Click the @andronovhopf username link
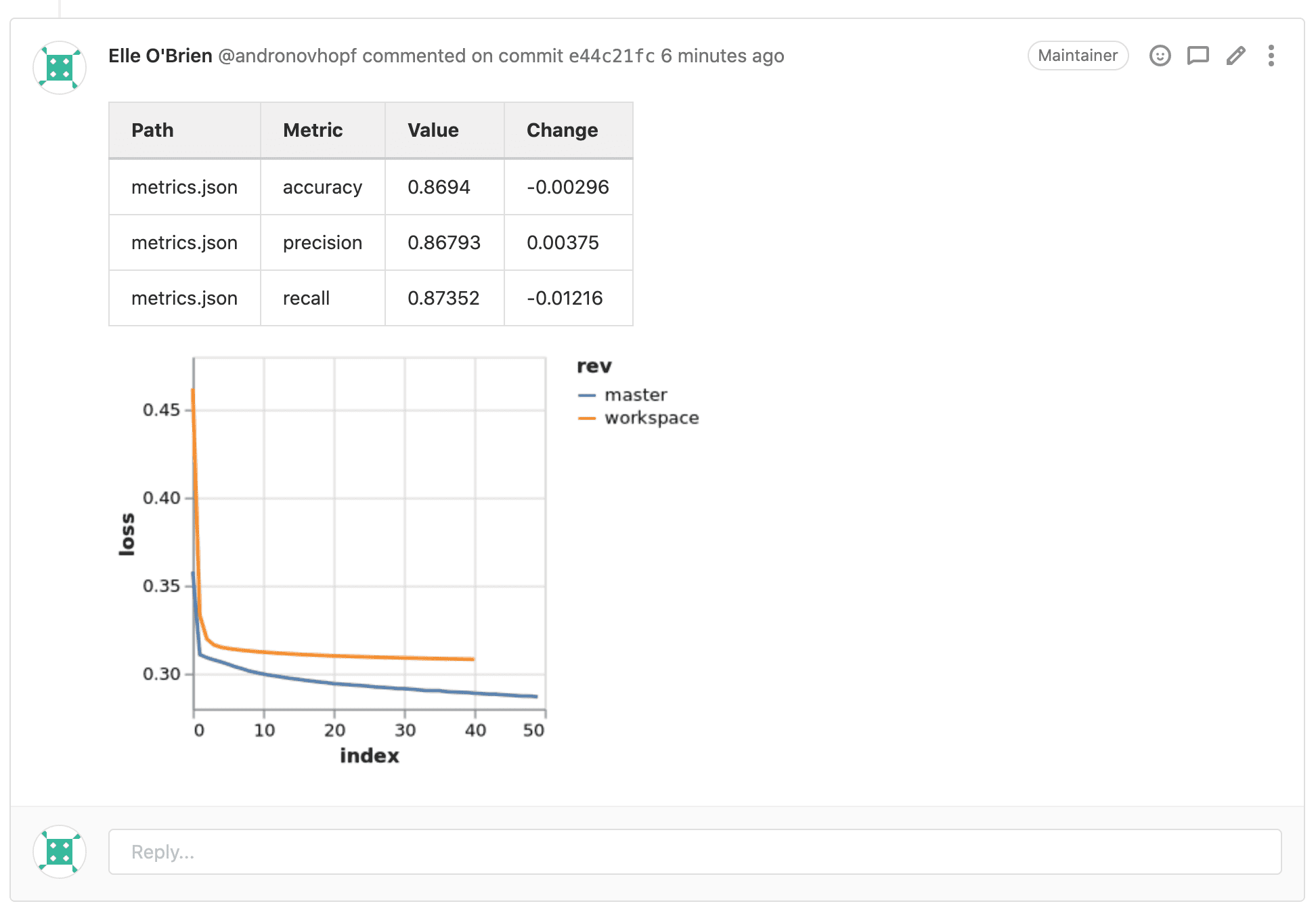 click(287, 56)
